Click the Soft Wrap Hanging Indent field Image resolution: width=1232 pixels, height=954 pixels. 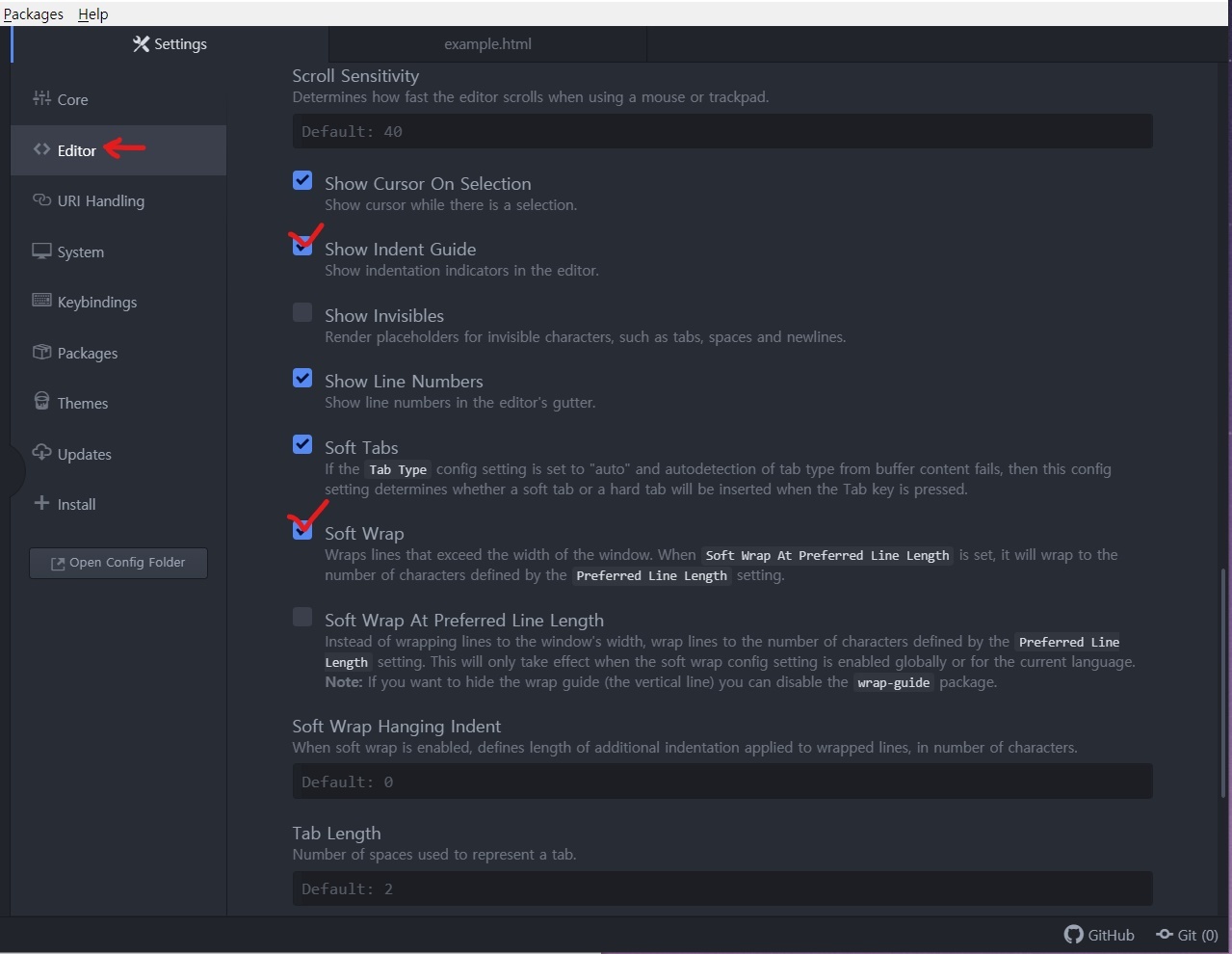[722, 782]
